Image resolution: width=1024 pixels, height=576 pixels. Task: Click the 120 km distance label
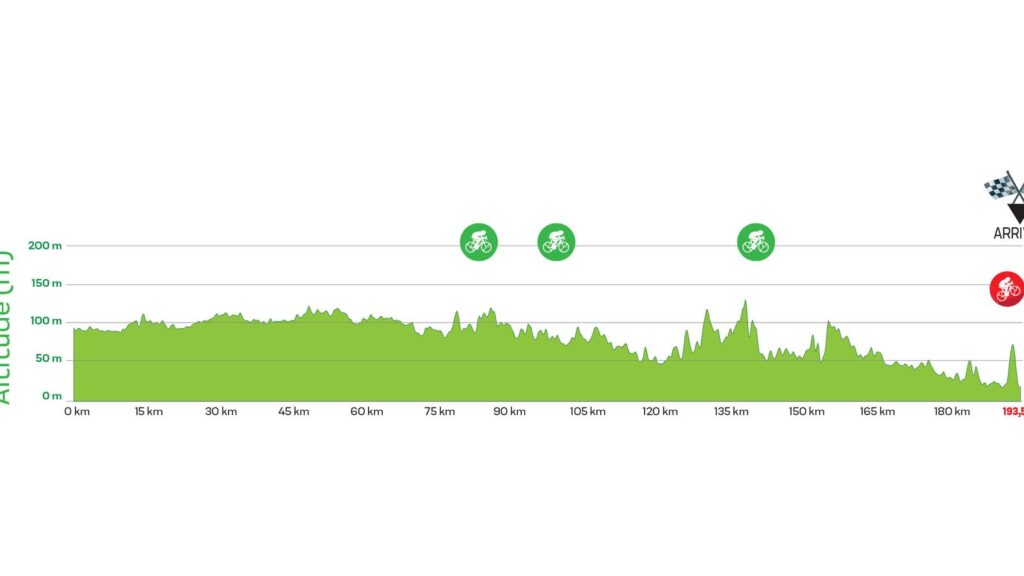(x=660, y=411)
